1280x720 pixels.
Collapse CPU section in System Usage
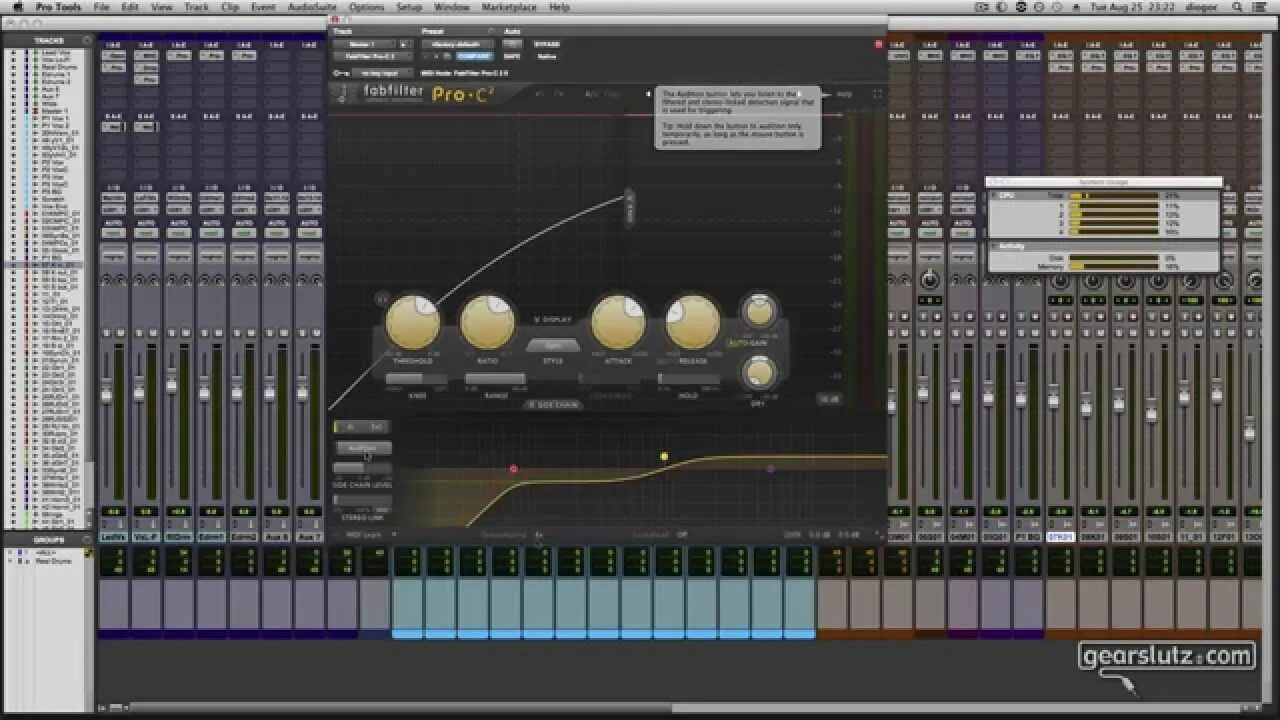pyautogui.click(x=993, y=195)
